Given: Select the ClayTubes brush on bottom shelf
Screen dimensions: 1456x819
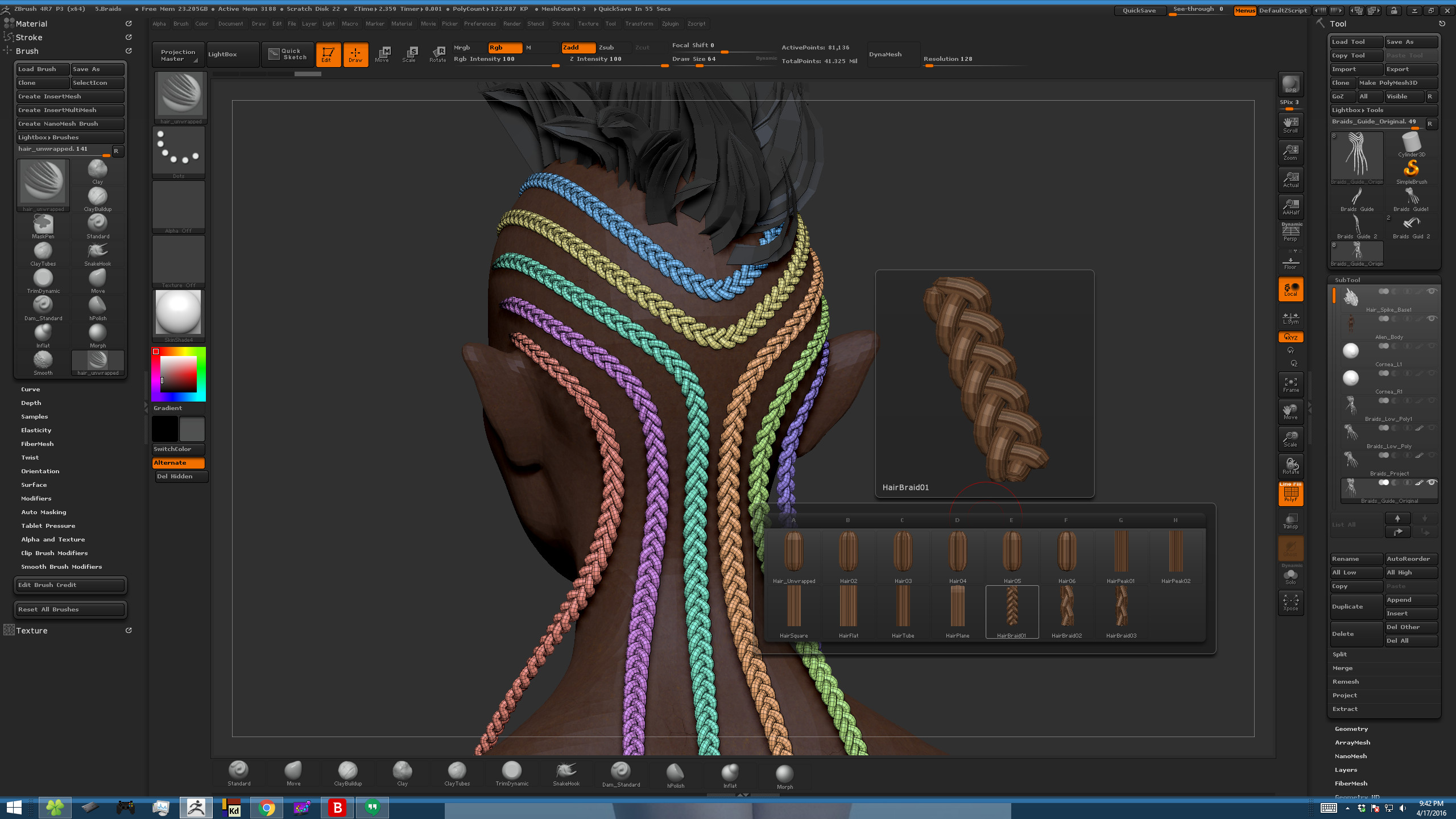Looking at the screenshot, I should click(x=457, y=772).
